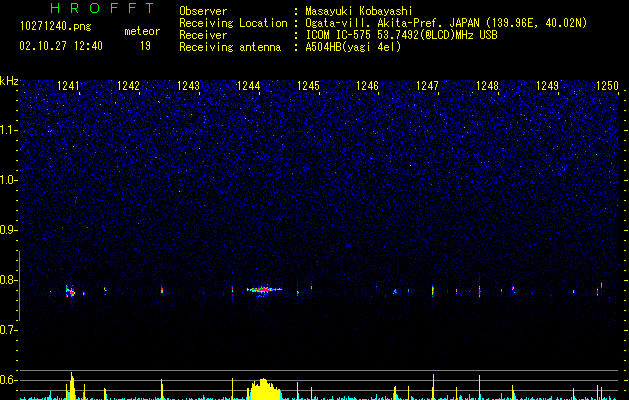Click the 1243 time marker
The image size is (629, 400).
point(188,86)
